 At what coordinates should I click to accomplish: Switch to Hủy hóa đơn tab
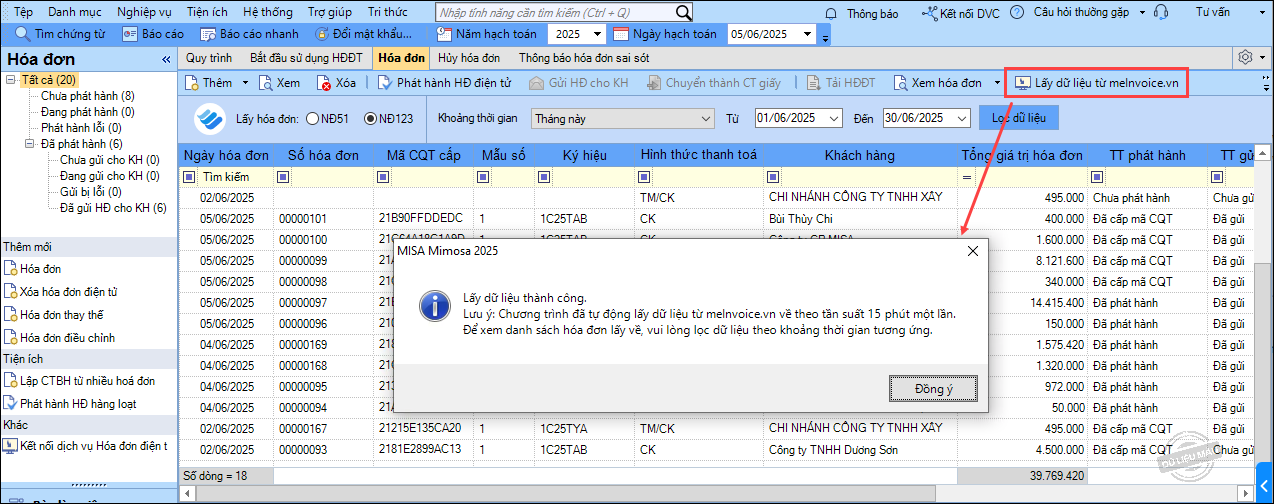tap(469, 58)
